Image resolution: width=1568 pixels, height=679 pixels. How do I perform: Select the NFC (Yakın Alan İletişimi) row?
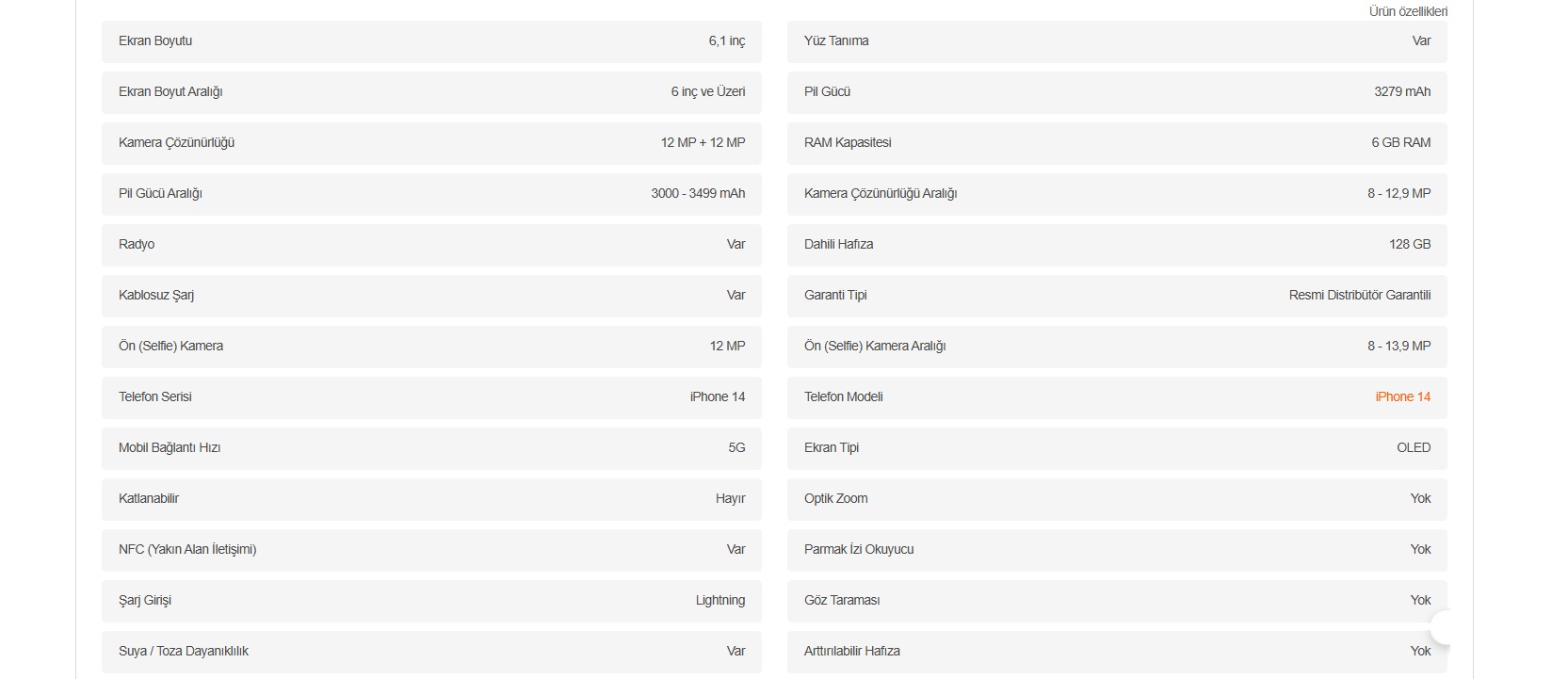431,550
